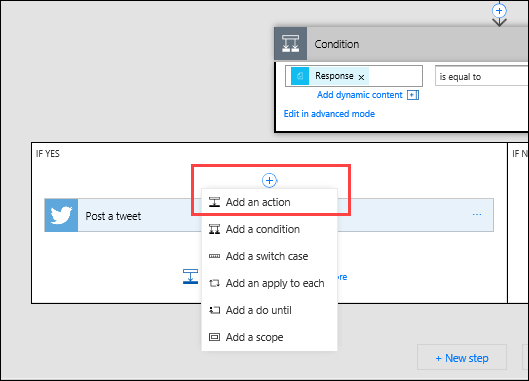529x381 pixels.
Task: Click the Add an action menu icon
Action: pyautogui.click(x=214, y=202)
